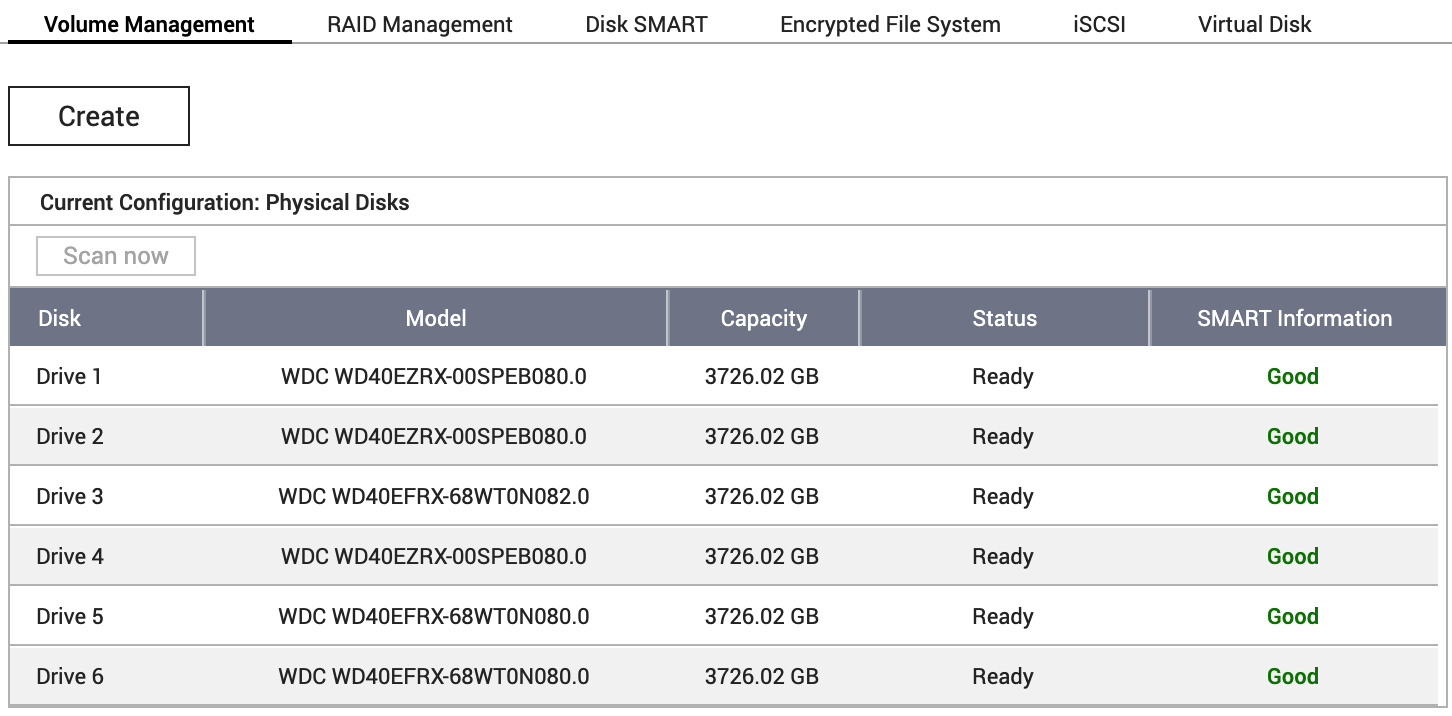The width and height of the screenshot is (1452, 716).
Task: Click the Model column header
Action: (436, 319)
